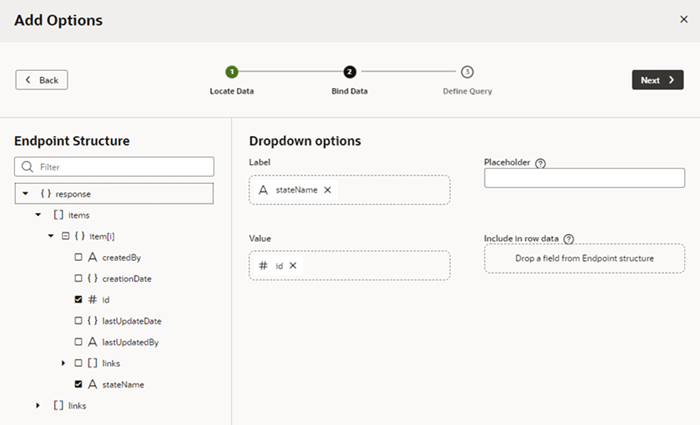Image resolution: width=700 pixels, height=425 pixels.
Task: Expand the links node under item[i]
Action: tap(63, 363)
